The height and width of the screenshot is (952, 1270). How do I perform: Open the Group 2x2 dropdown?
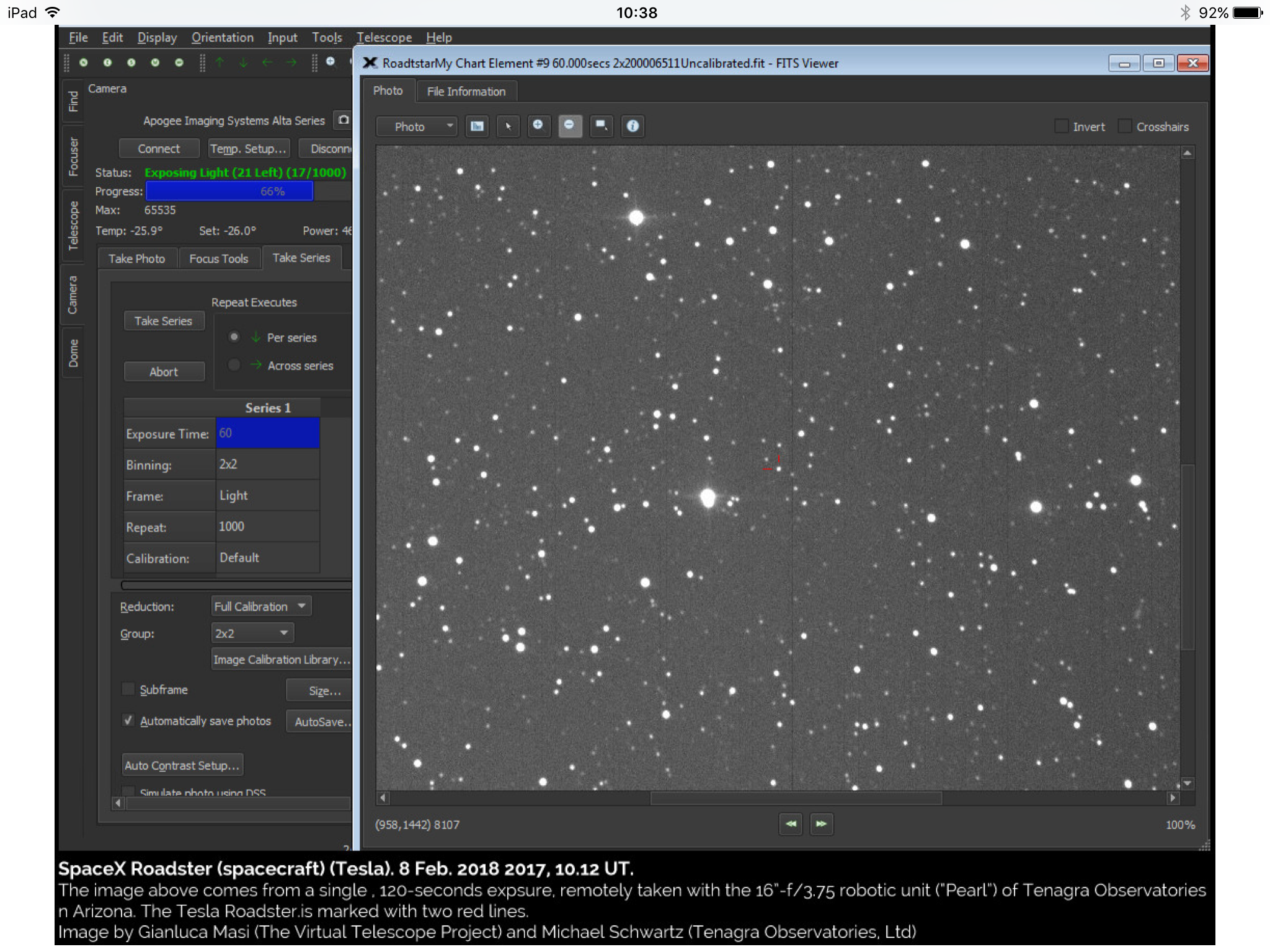(252, 633)
